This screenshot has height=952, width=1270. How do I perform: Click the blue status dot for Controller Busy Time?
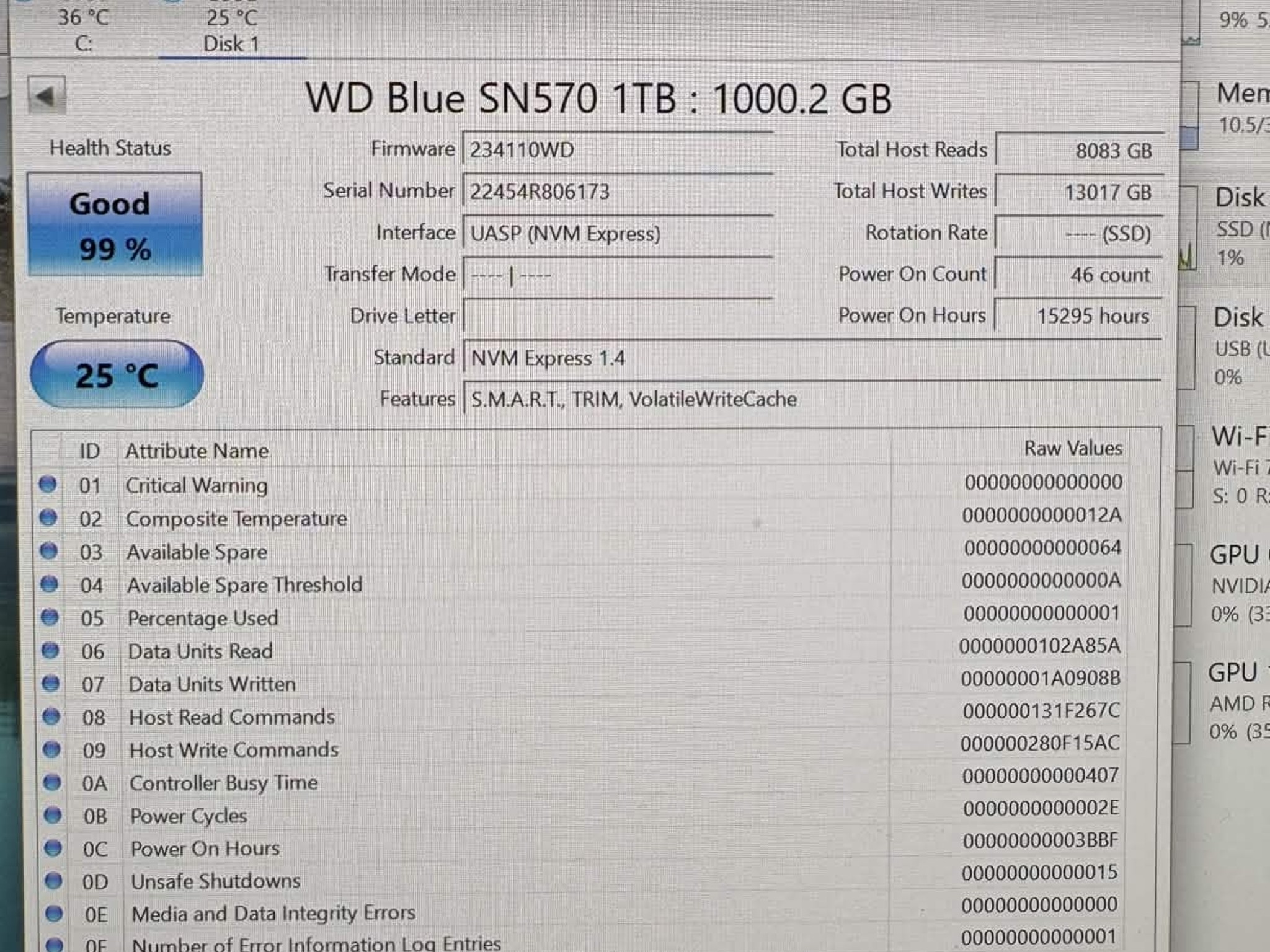pyautogui.click(x=53, y=782)
